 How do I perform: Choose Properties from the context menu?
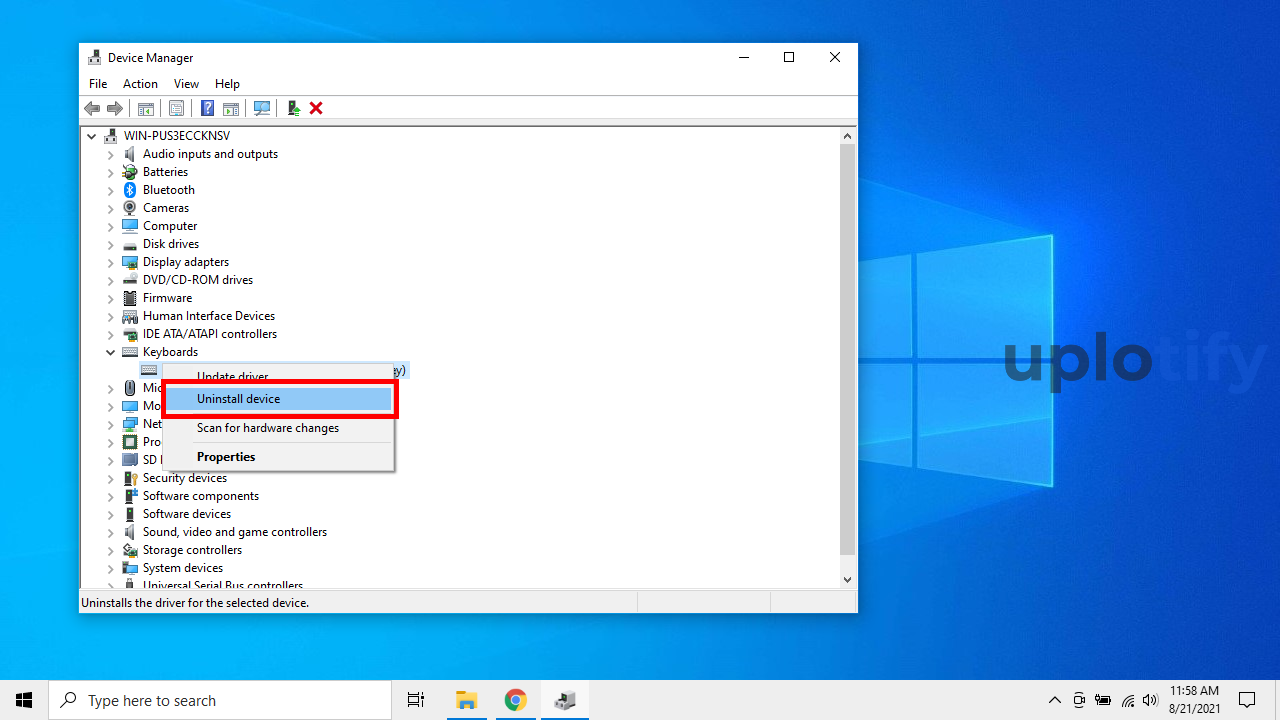tap(279, 457)
